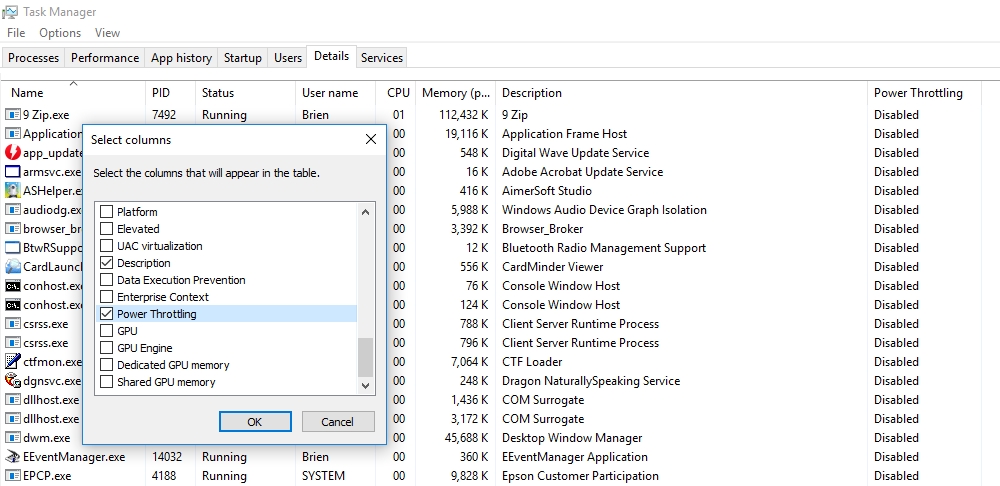Click the Task Manager title bar icon

[x=10, y=11]
